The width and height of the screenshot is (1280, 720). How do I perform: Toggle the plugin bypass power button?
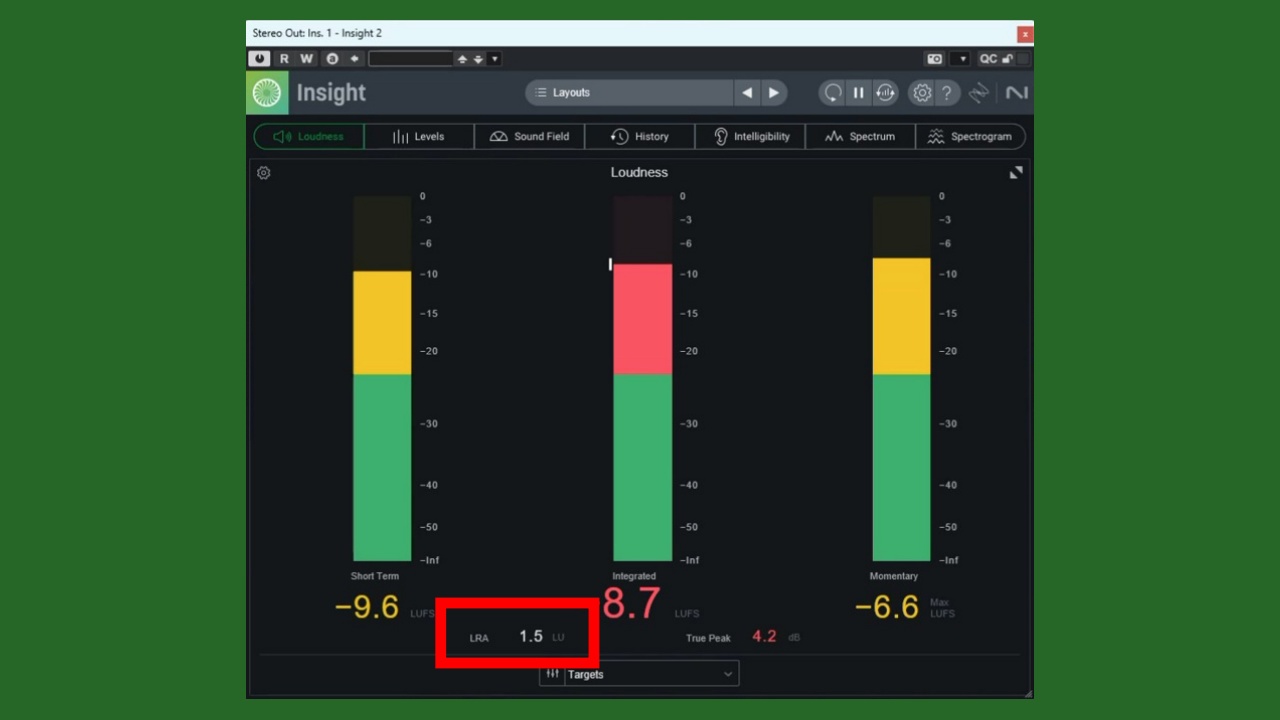260,59
